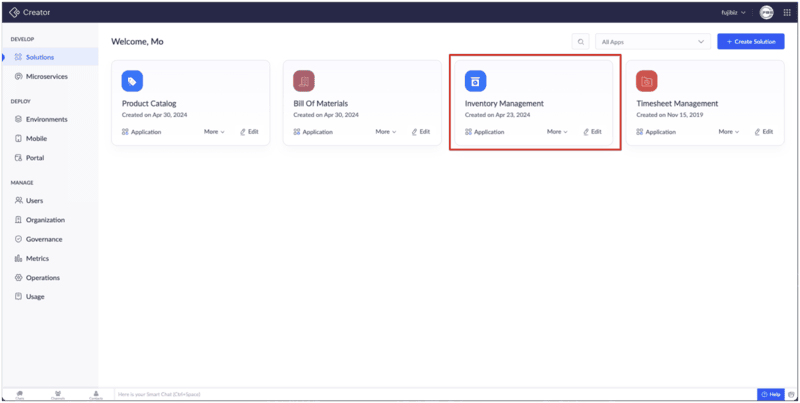This screenshot has width=800, height=403.
Task: Expand More menu on Product Catalog card
Action: pos(214,132)
